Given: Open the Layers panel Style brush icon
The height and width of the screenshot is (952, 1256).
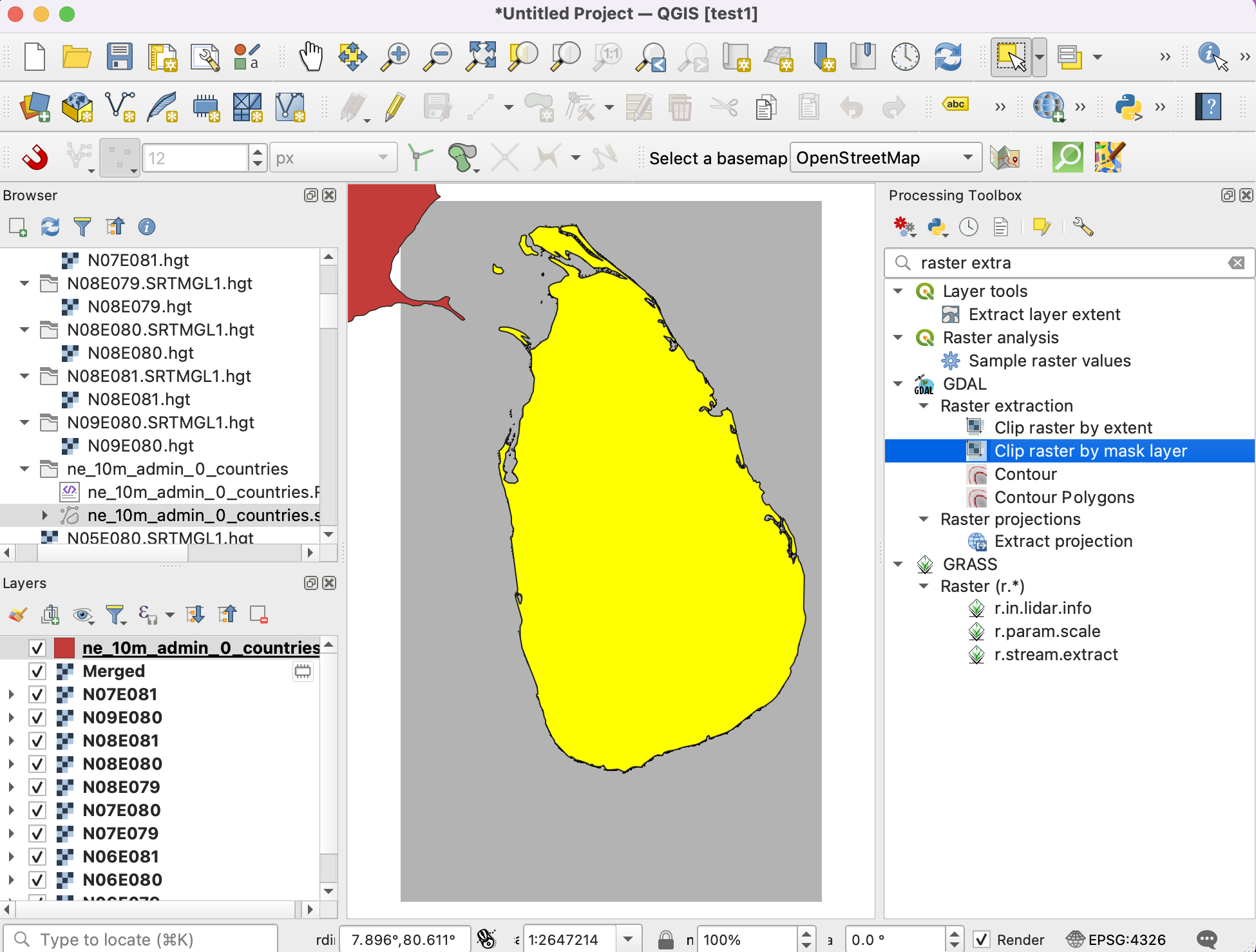Looking at the screenshot, I should pos(18,614).
